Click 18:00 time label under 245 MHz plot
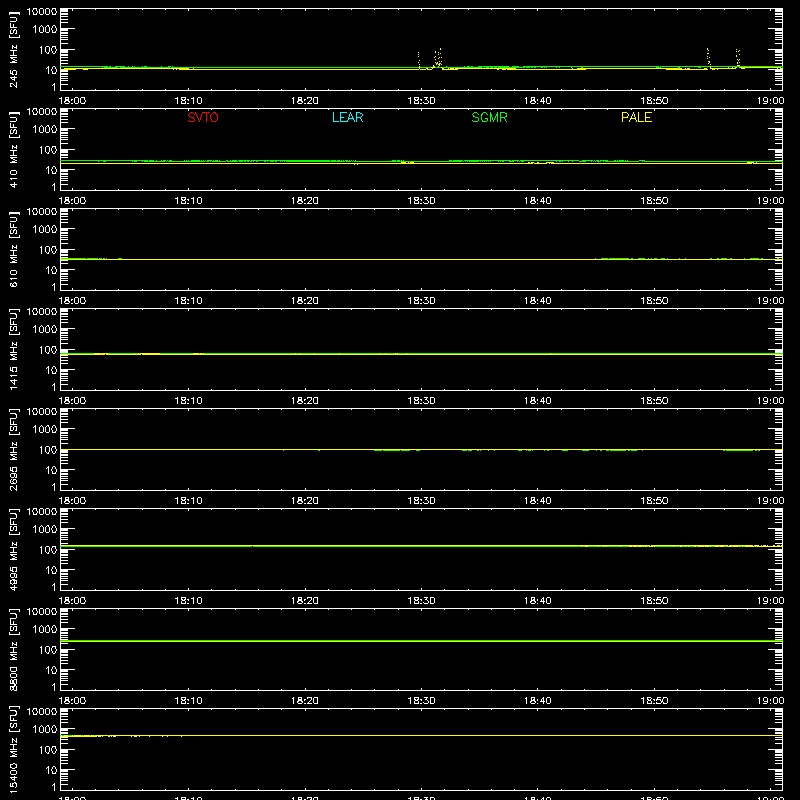 tap(72, 101)
